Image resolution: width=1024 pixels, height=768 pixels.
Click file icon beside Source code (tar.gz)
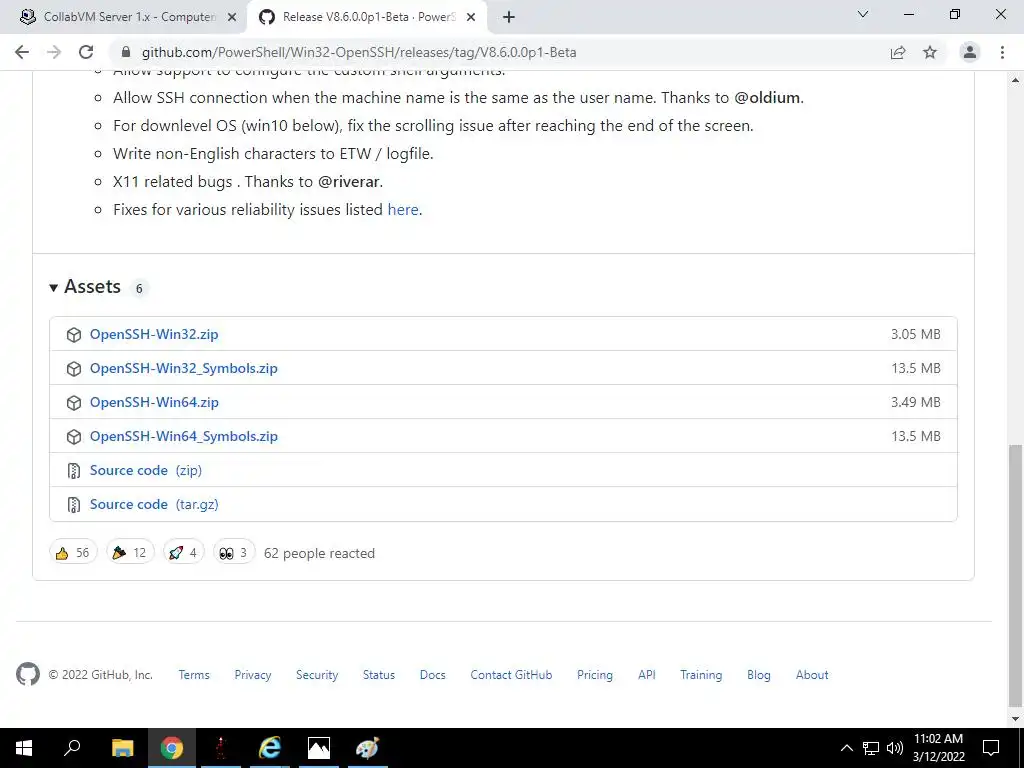point(74,505)
